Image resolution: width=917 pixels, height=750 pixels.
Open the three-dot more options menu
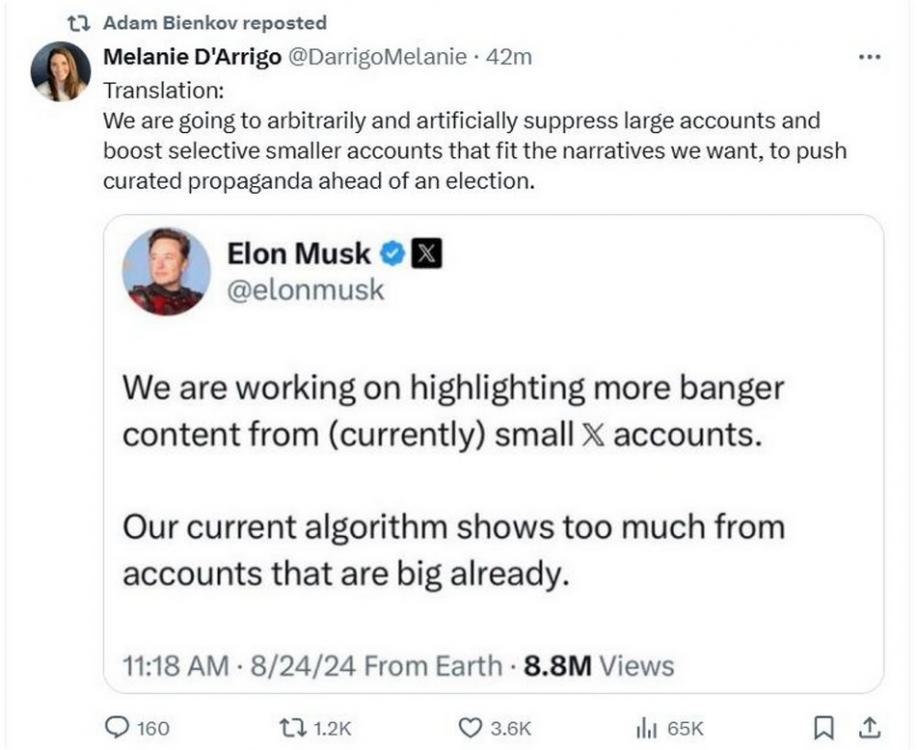tap(870, 57)
